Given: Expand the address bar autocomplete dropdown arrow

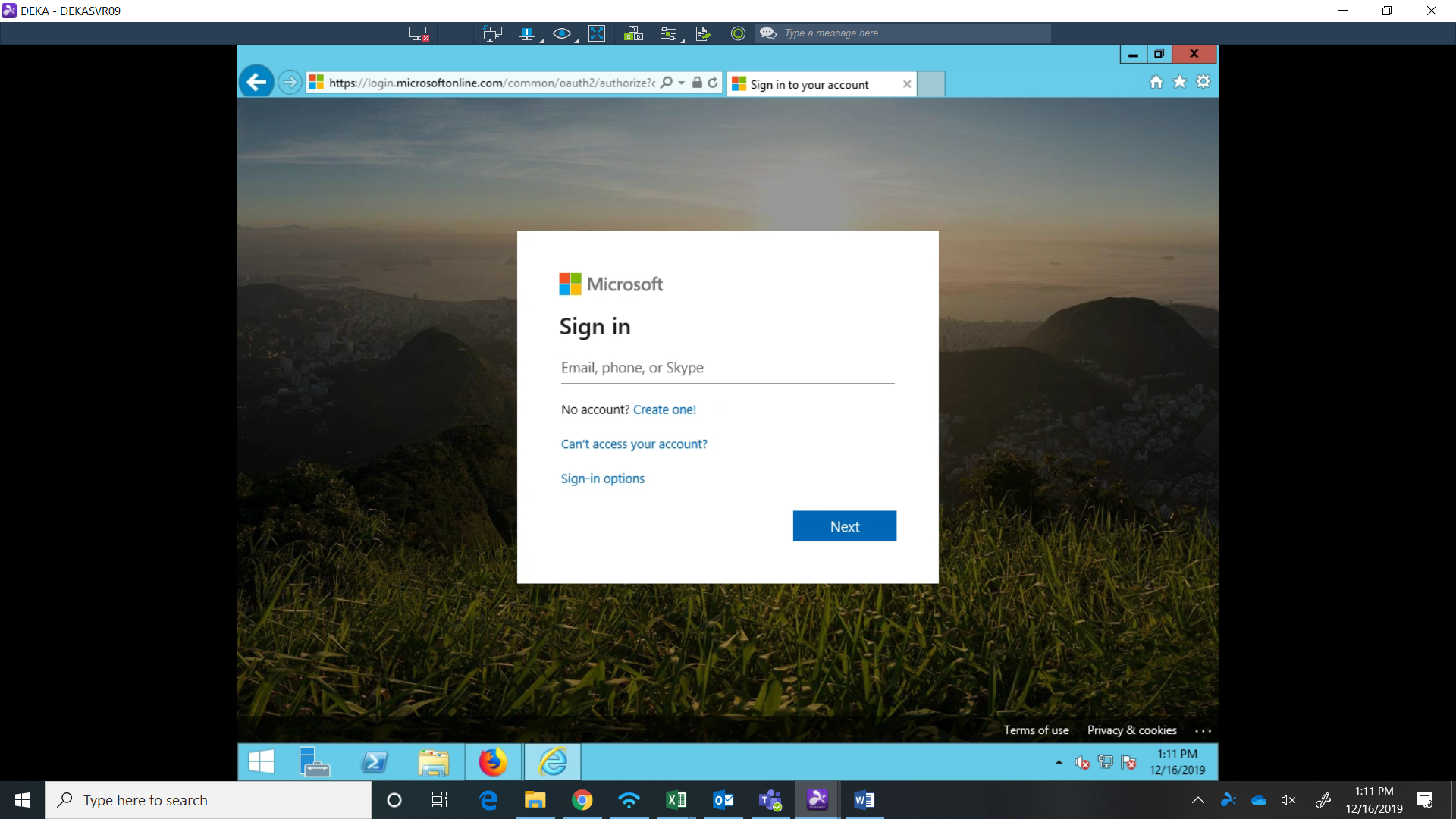Looking at the screenshot, I should 682,83.
